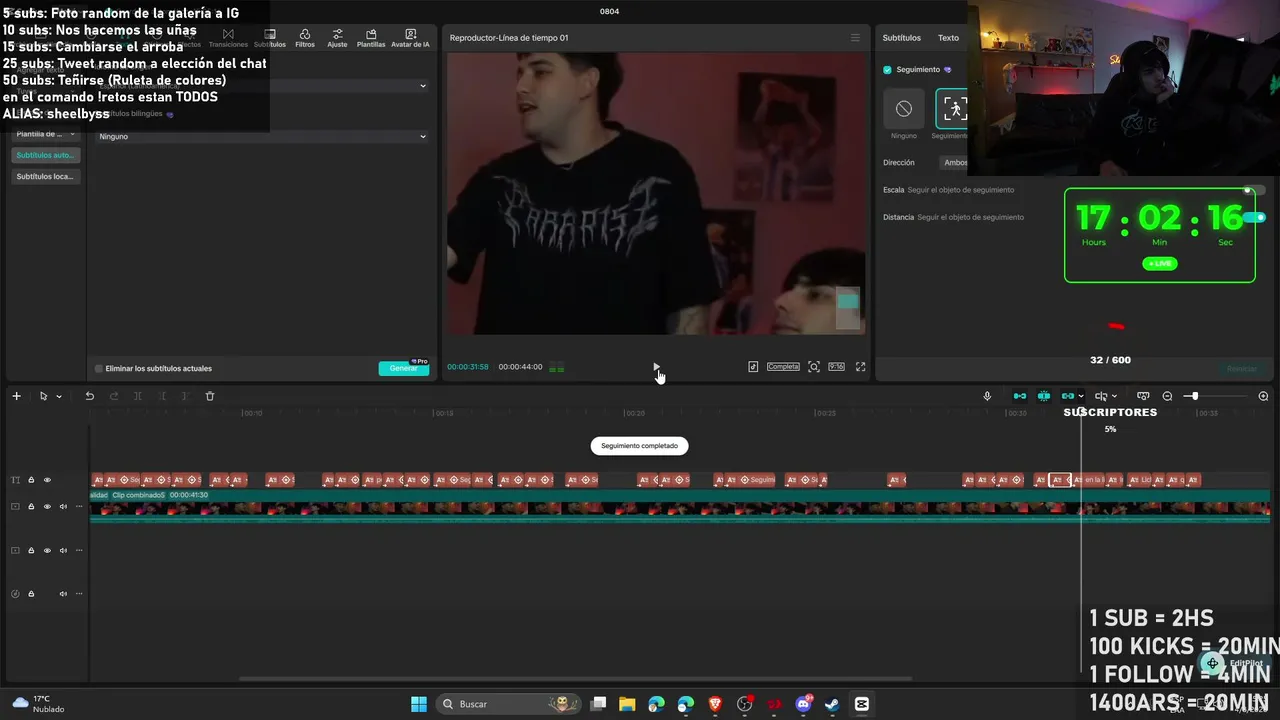Screen dimensions: 1280x720
Task: Hide the second empty video track
Action: click(47, 551)
